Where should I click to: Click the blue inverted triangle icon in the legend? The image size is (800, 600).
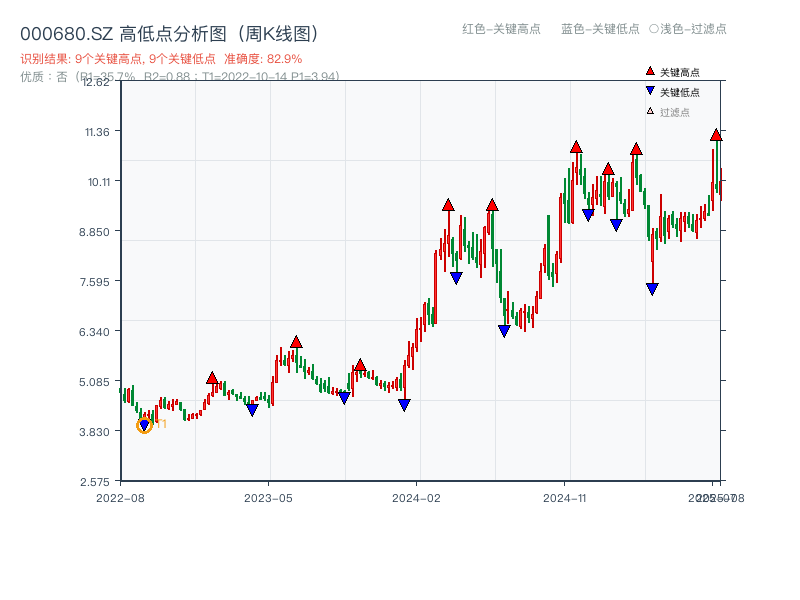(x=650, y=91)
